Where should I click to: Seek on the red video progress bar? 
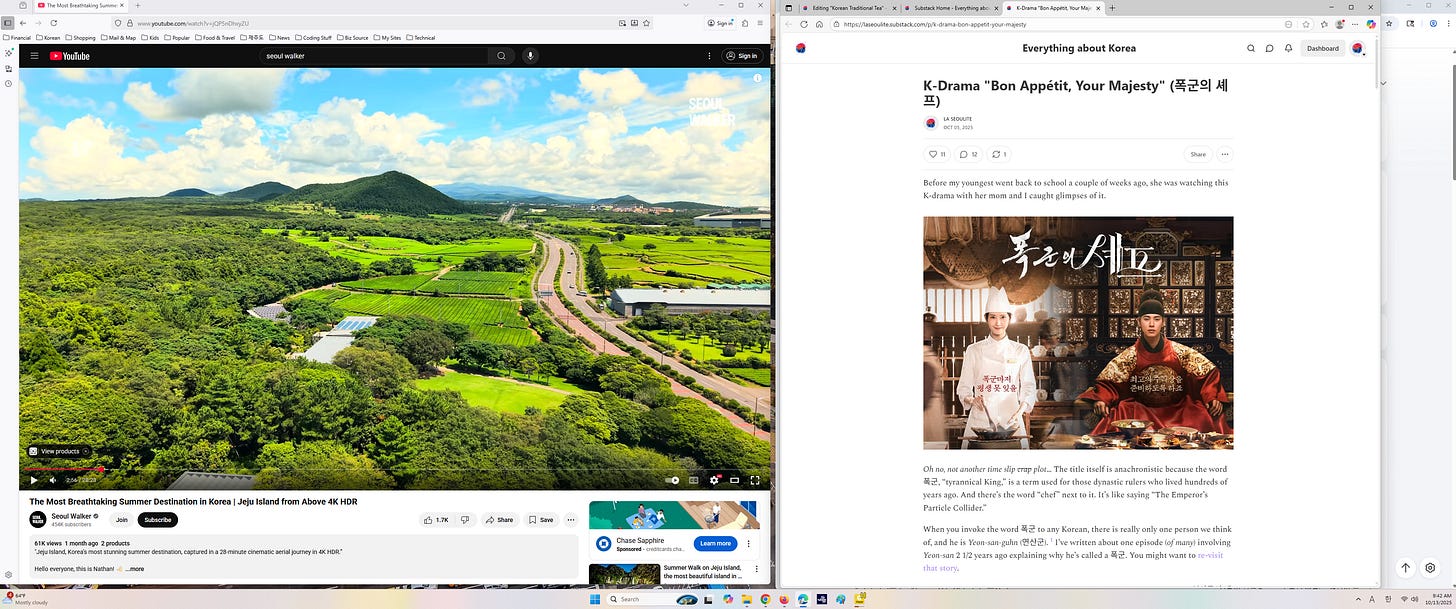click(395, 469)
